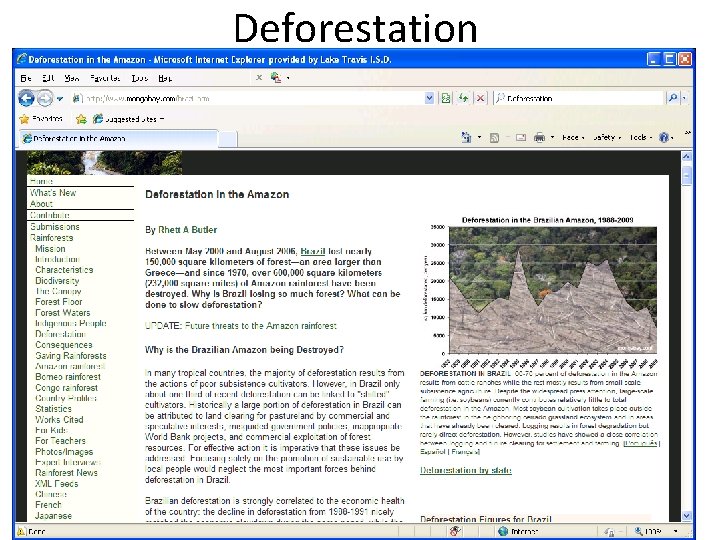
Task: Open the Tools command bar menu
Action: point(641,137)
